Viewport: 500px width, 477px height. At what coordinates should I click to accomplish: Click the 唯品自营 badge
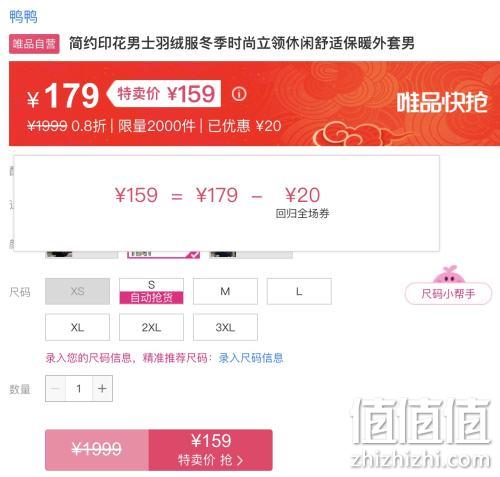click(34, 44)
